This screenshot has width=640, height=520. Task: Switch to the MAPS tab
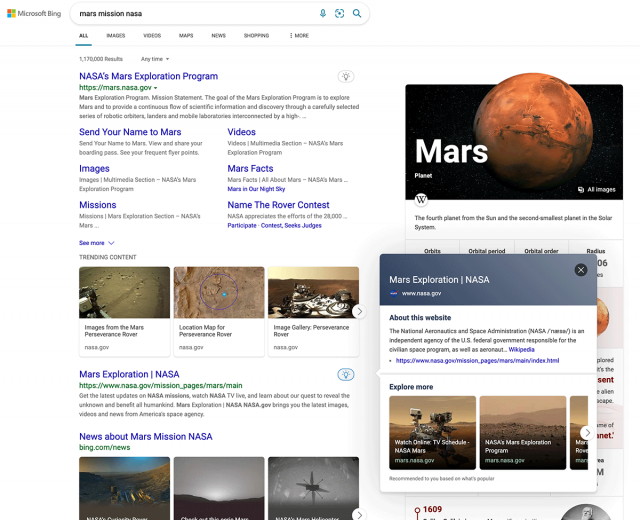[186, 36]
